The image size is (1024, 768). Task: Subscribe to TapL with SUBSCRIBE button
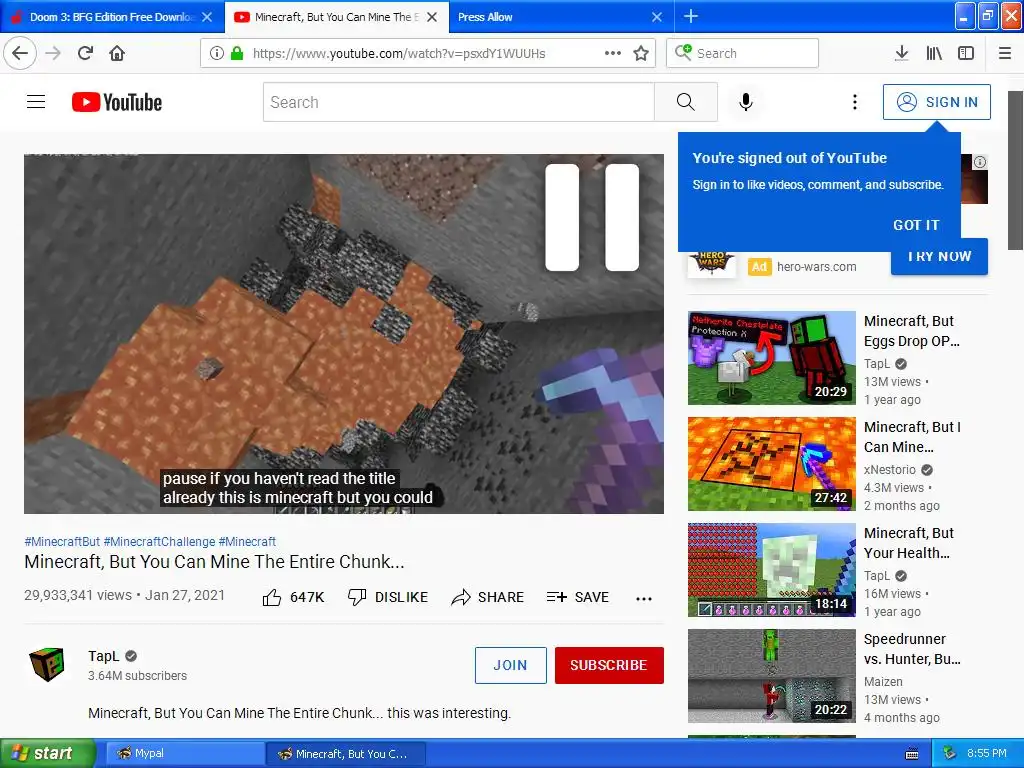point(609,665)
